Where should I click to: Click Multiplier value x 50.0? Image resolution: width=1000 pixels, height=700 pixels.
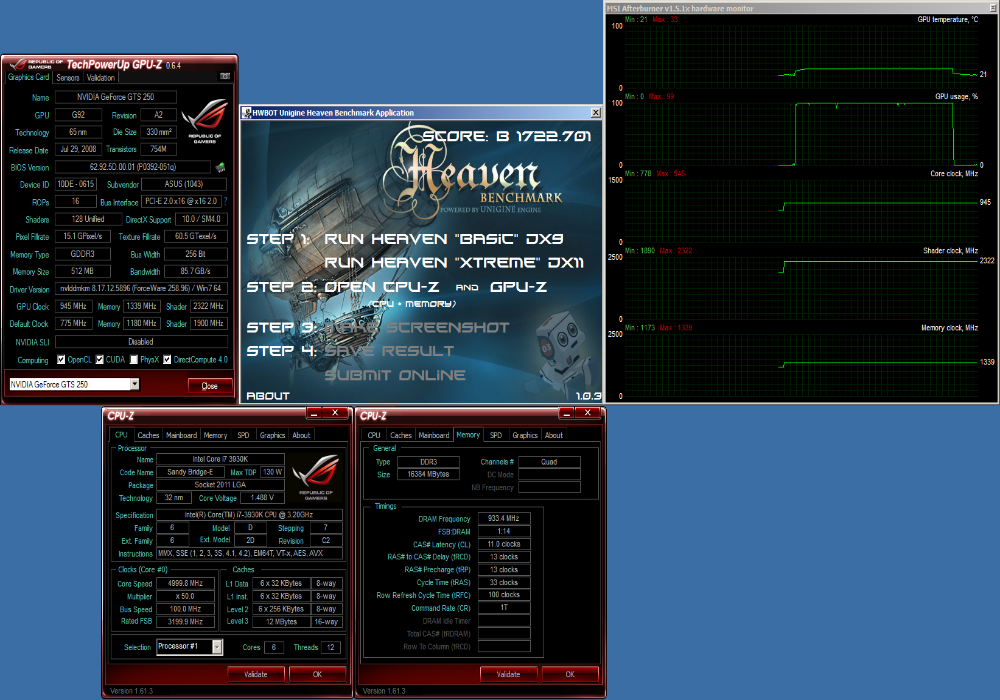(186, 596)
